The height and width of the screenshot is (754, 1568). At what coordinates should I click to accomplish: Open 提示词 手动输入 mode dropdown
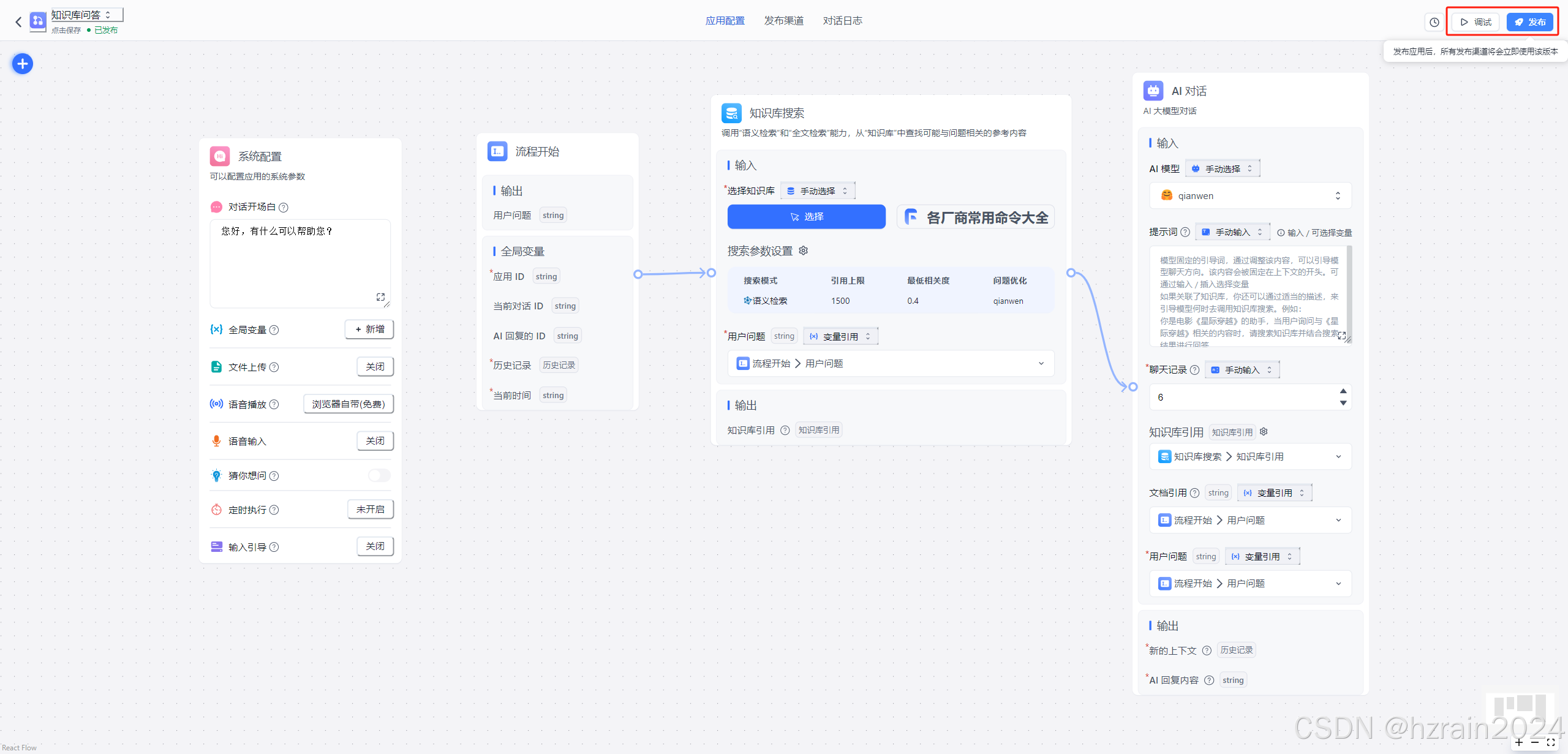(1232, 232)
